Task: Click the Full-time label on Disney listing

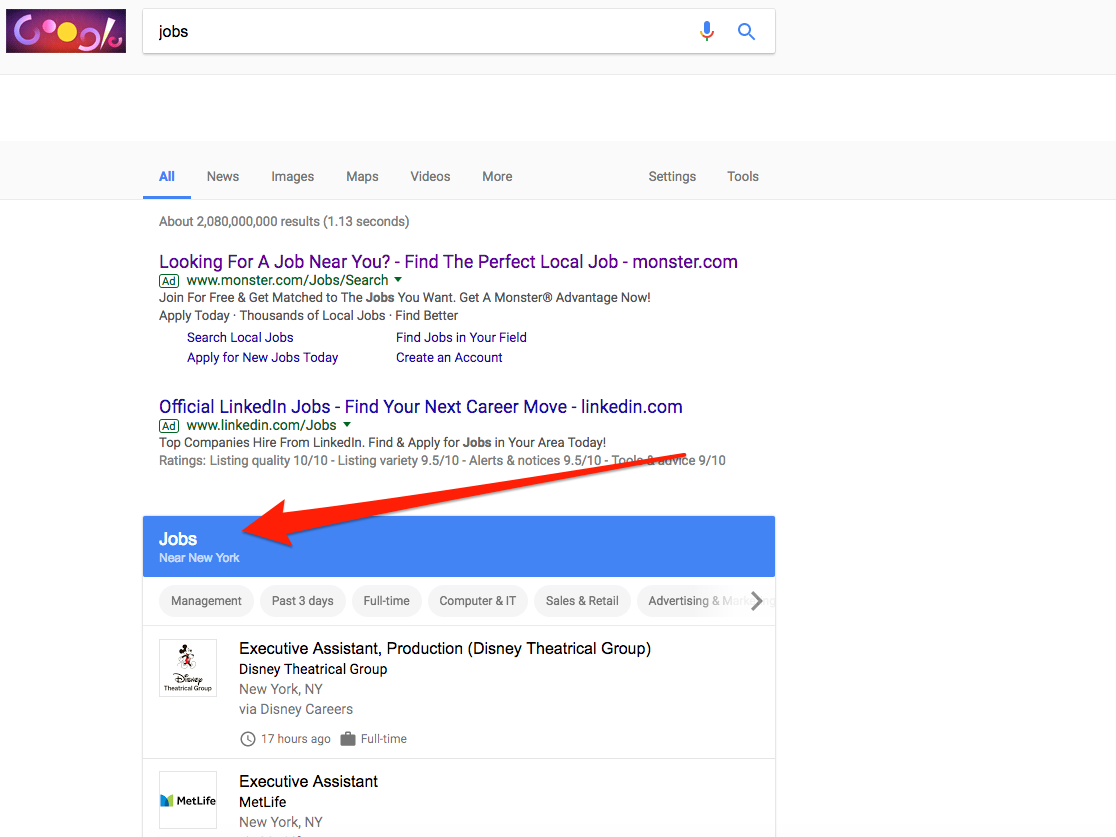Action: tap(384, 739)
